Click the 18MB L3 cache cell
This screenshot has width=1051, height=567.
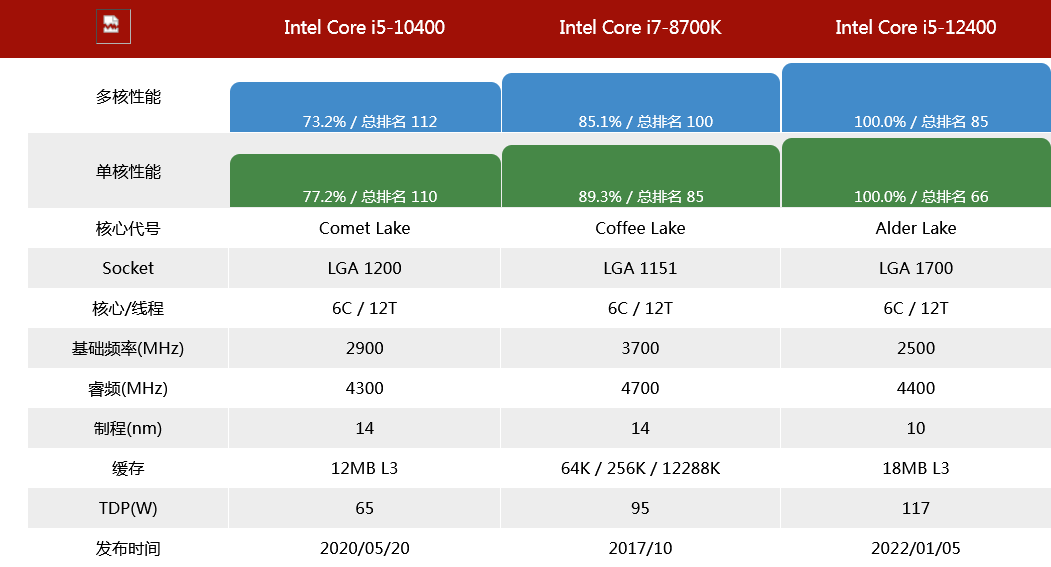pyautogui.click(x=916, y=468)
